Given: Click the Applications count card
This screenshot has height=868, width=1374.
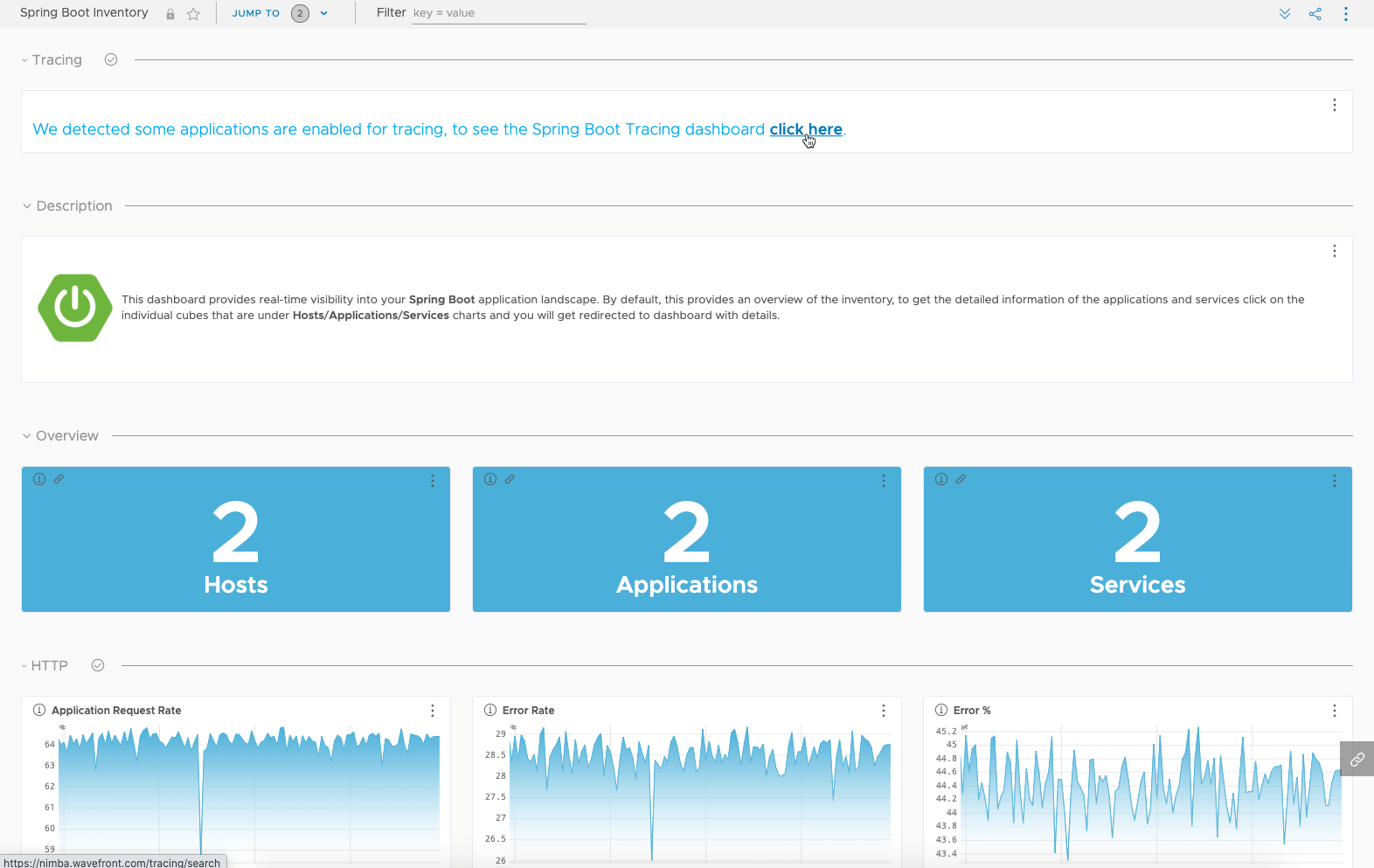Looking at the screenshot, I should pyautogui.click(x=687, y=539).
